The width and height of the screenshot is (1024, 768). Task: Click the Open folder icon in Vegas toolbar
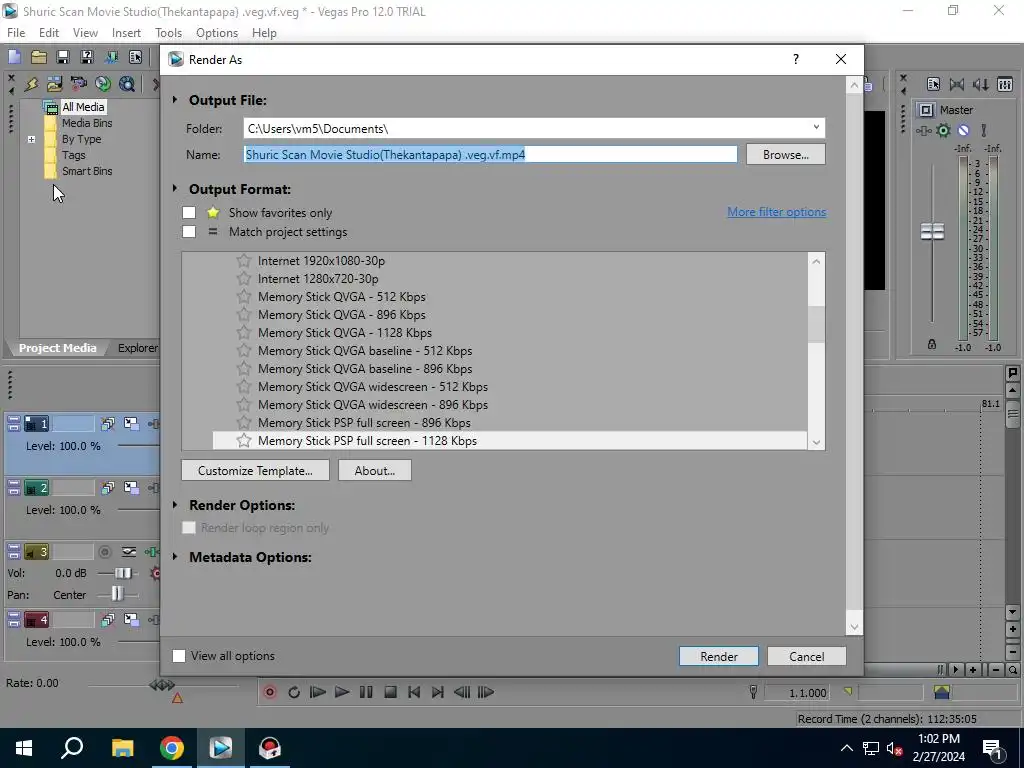pyautogui.click(x=39, y=57)
